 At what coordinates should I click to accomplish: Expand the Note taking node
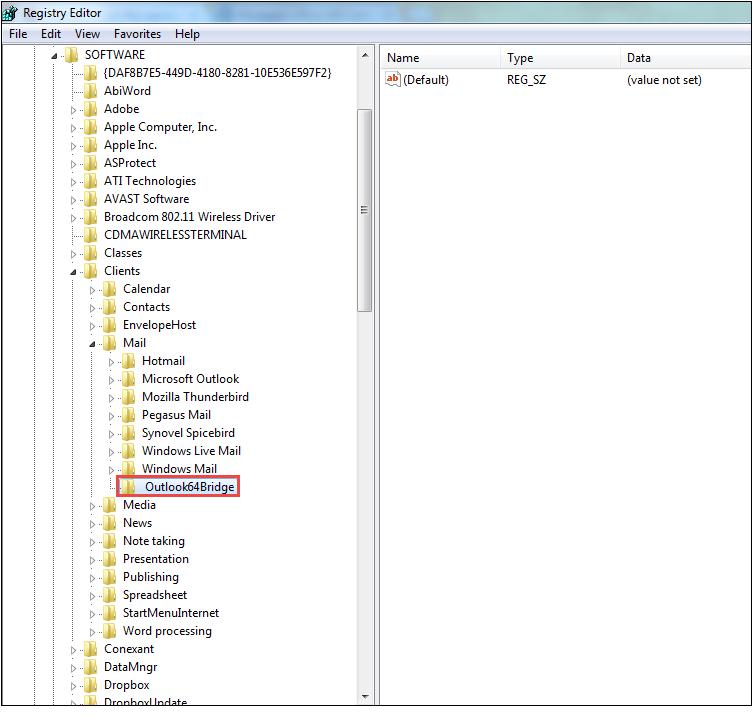tap(92, 542)
